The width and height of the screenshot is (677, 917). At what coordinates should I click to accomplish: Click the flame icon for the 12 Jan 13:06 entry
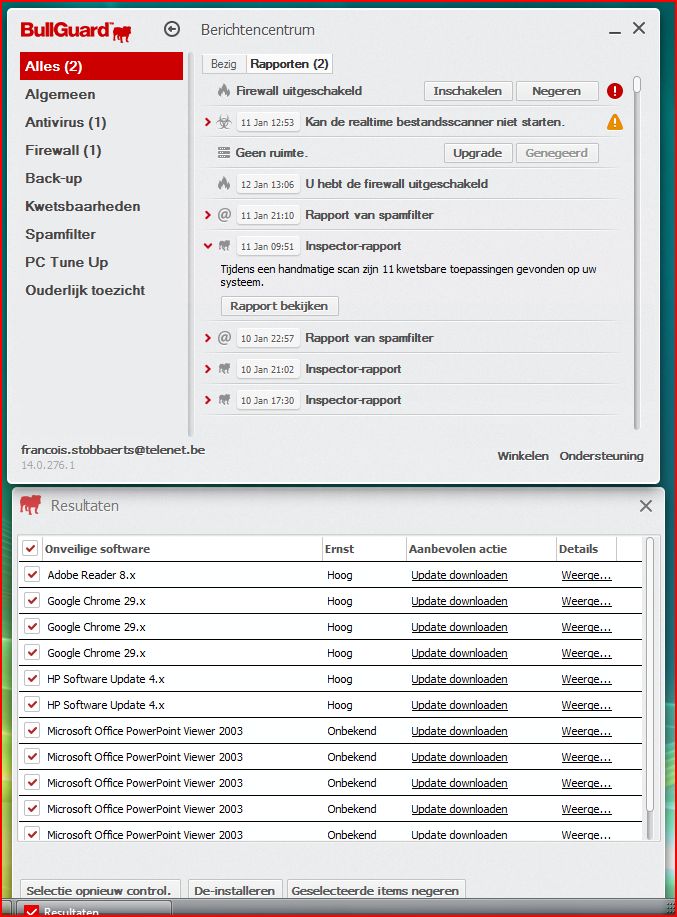click(x=224, y=184)
